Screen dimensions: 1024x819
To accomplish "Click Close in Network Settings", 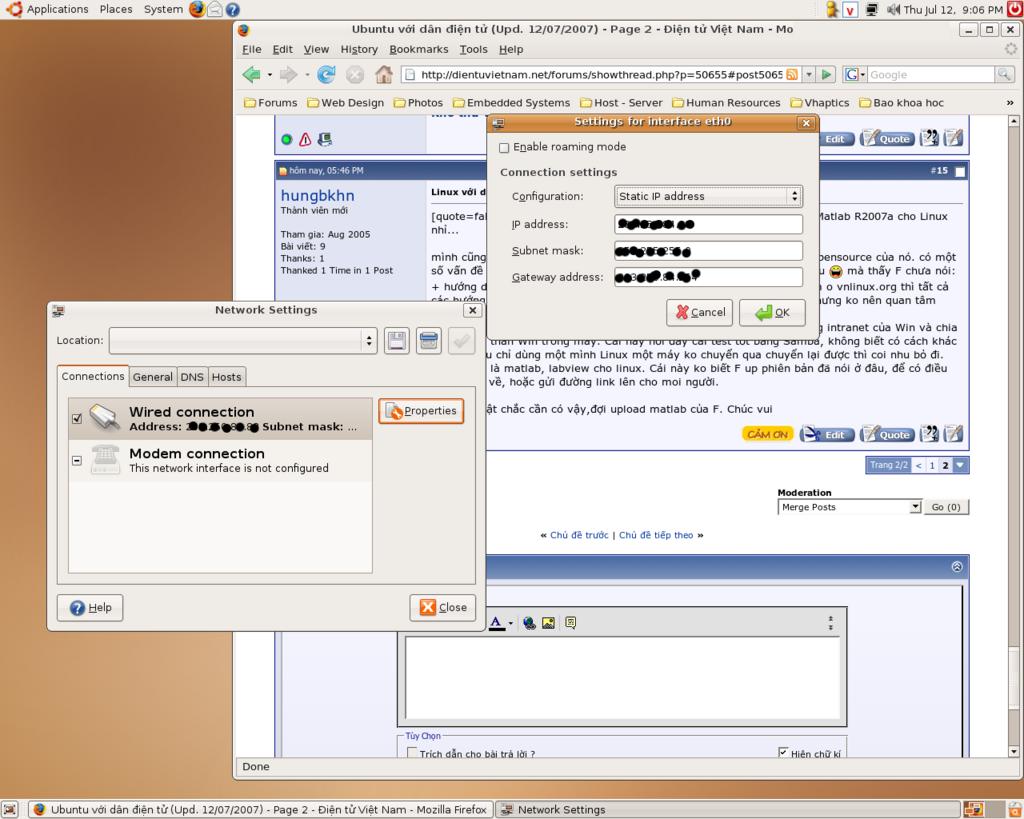I will click(443, 607).
